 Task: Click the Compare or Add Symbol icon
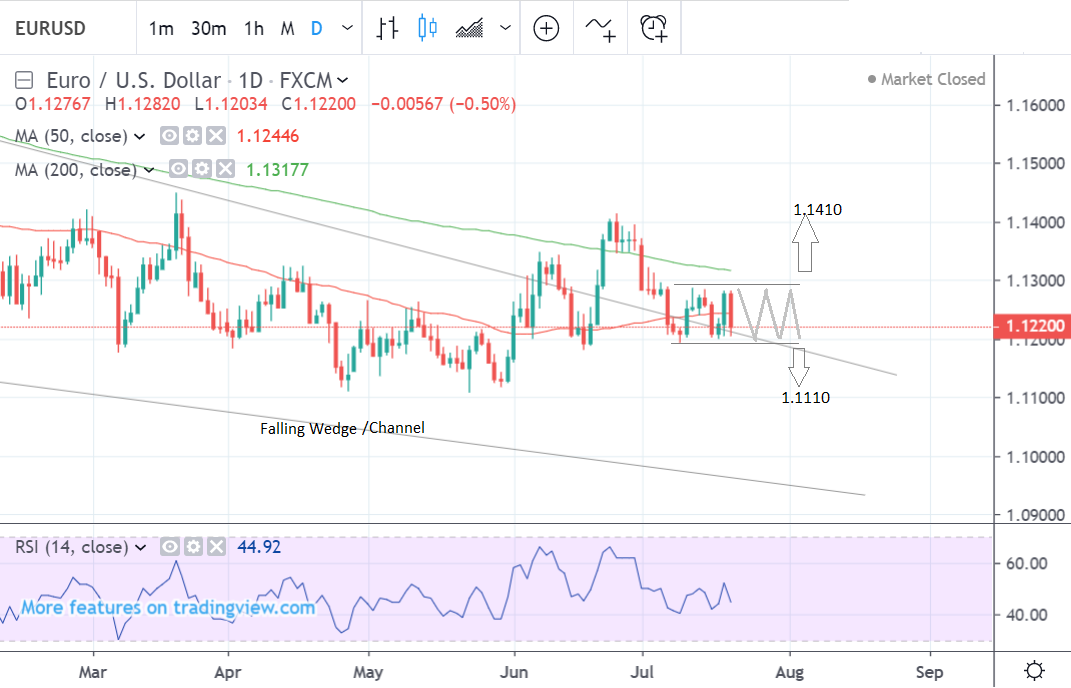point(546,28)
